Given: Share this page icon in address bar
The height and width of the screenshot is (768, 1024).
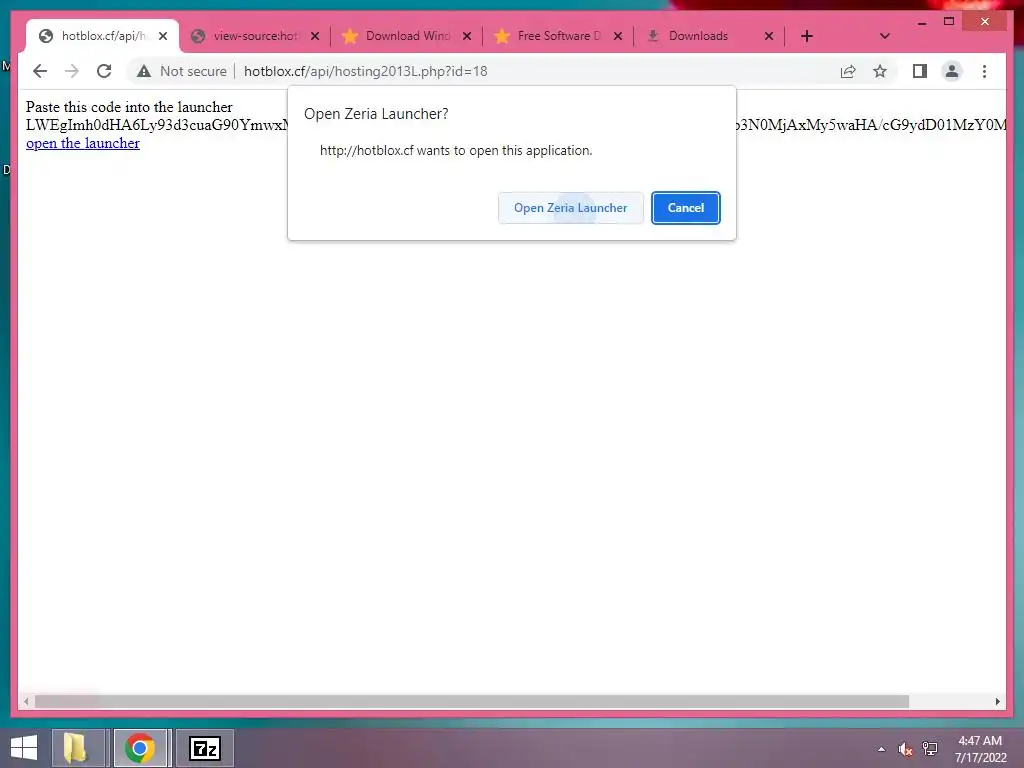Looking at the screenshot, I should [x=848, y=71].
